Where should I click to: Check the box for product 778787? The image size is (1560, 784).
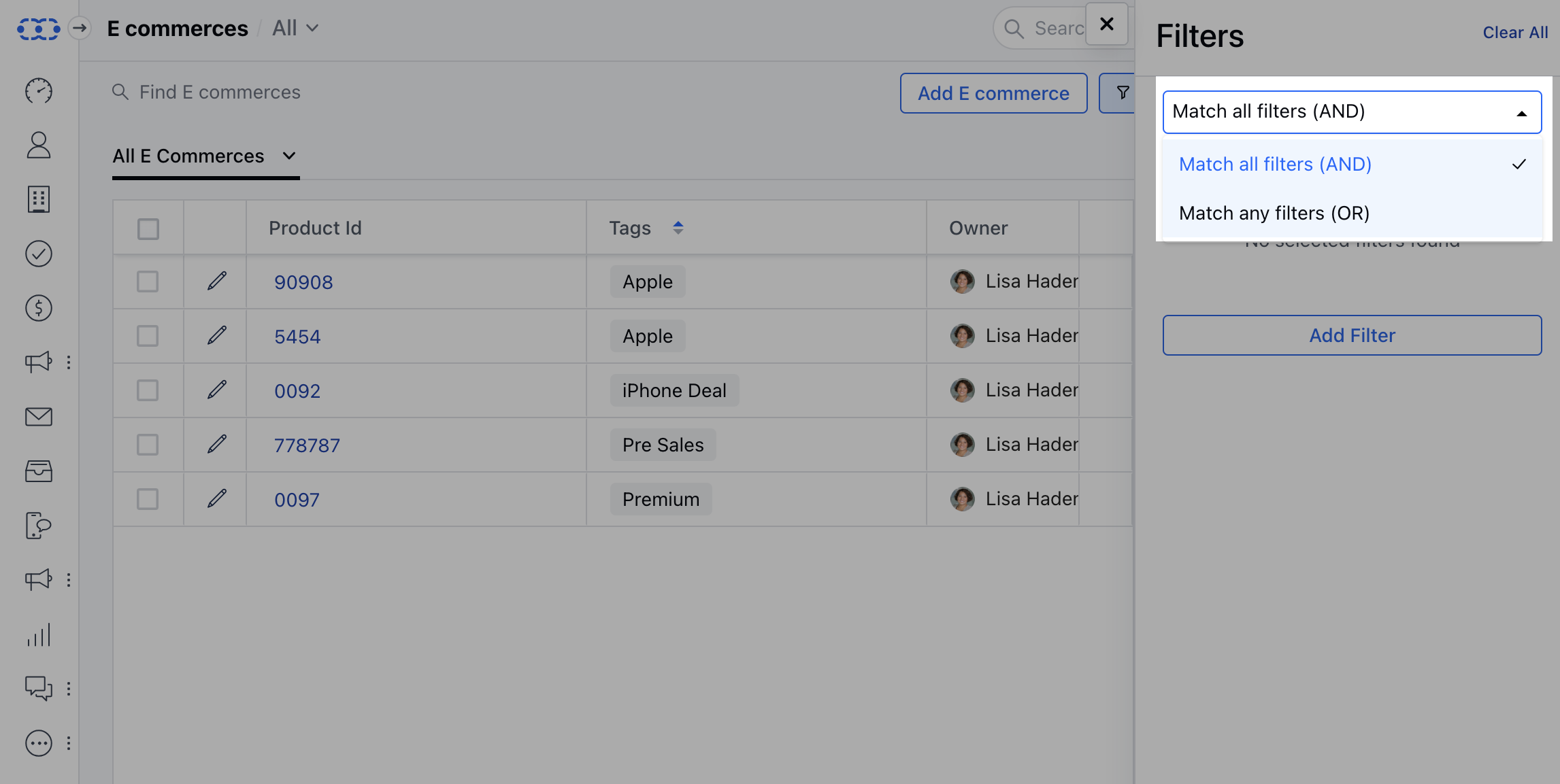click(148, 445)
